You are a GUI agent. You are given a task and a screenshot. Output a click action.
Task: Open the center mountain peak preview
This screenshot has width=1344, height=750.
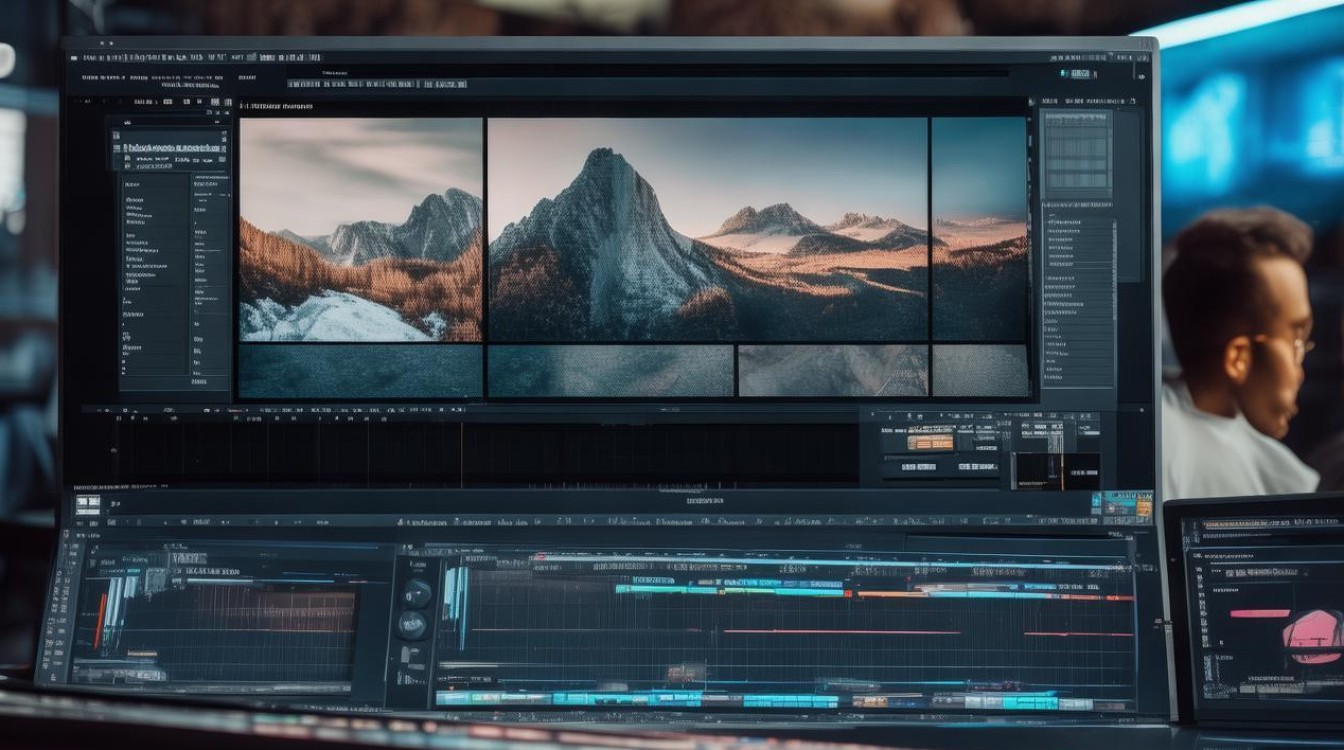[707, 230]
